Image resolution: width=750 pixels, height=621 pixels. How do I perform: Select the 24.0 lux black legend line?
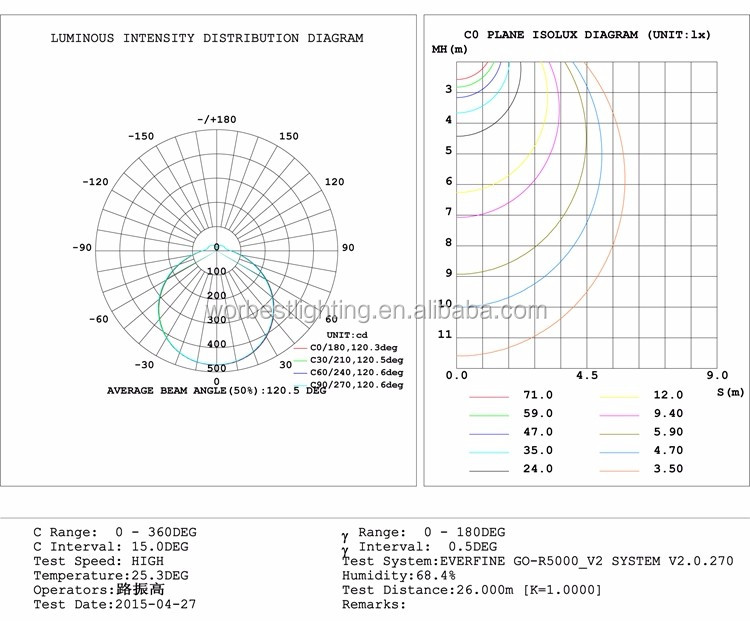tap(489, 471)
